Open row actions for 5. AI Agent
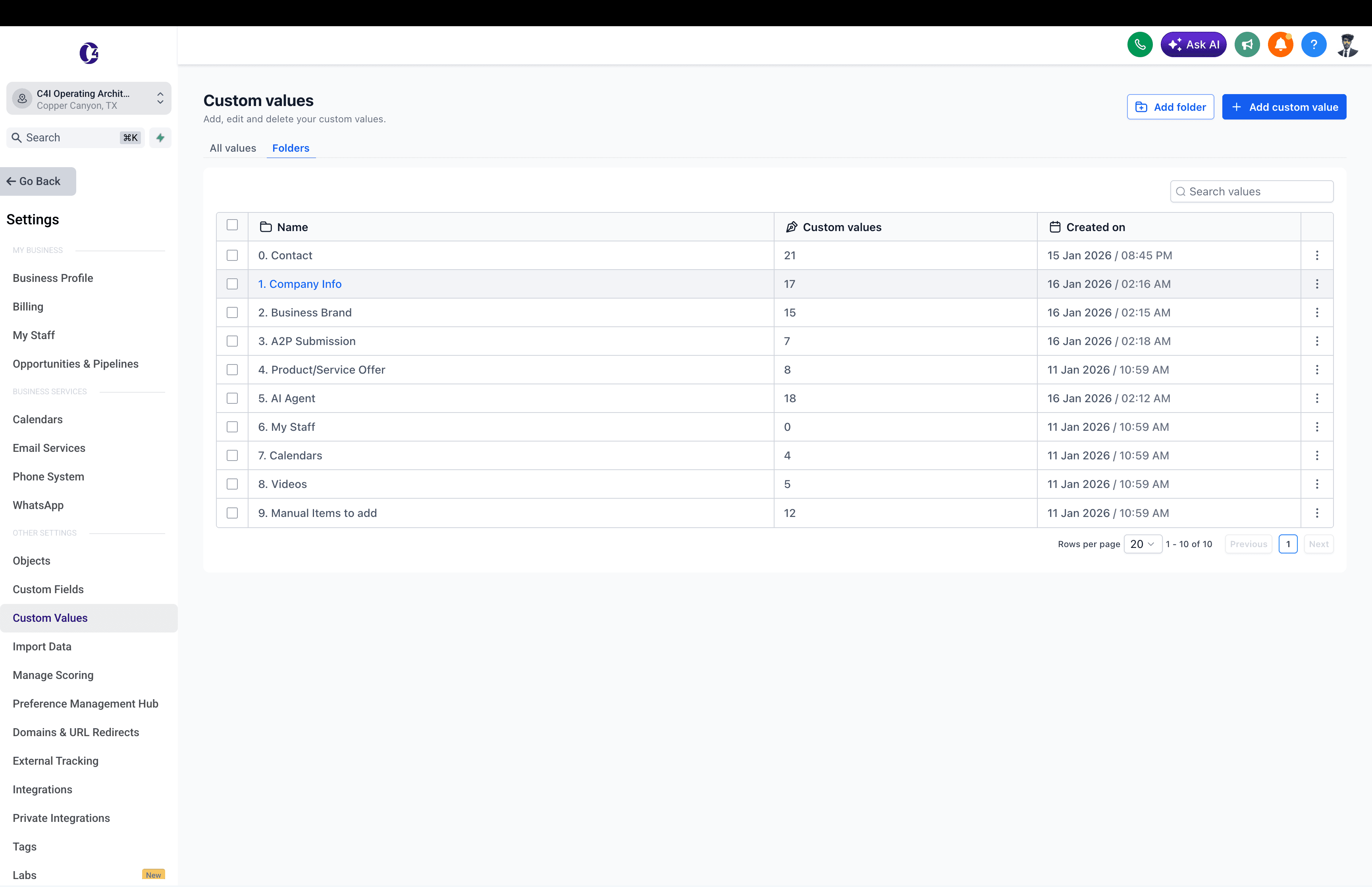 (1317, 398)
